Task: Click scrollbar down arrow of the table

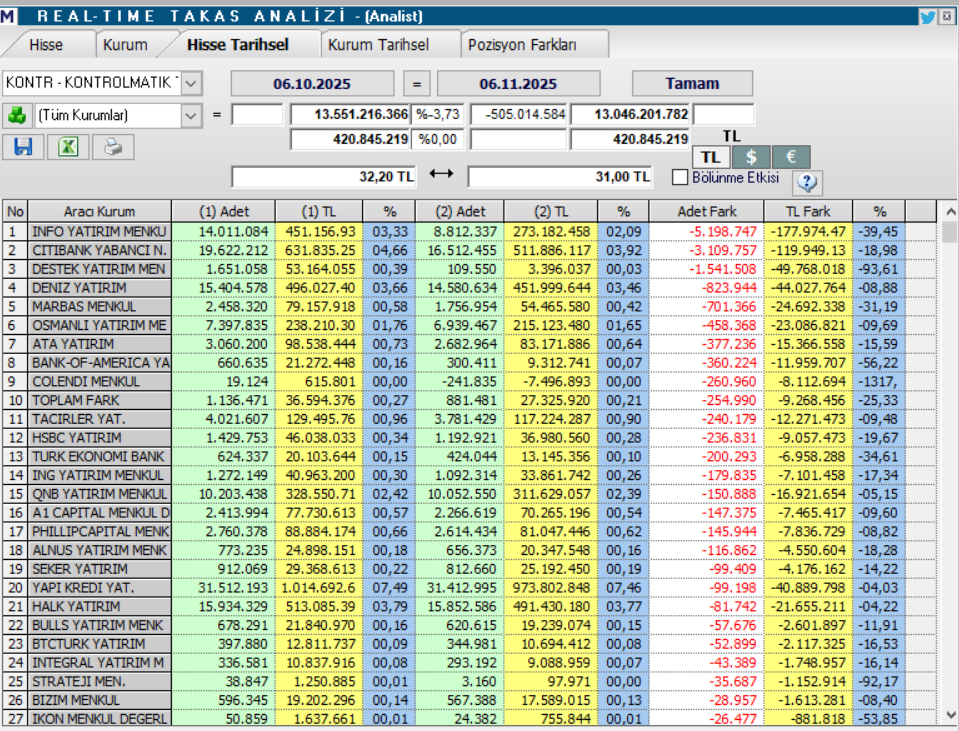Action: click(950, 714)
